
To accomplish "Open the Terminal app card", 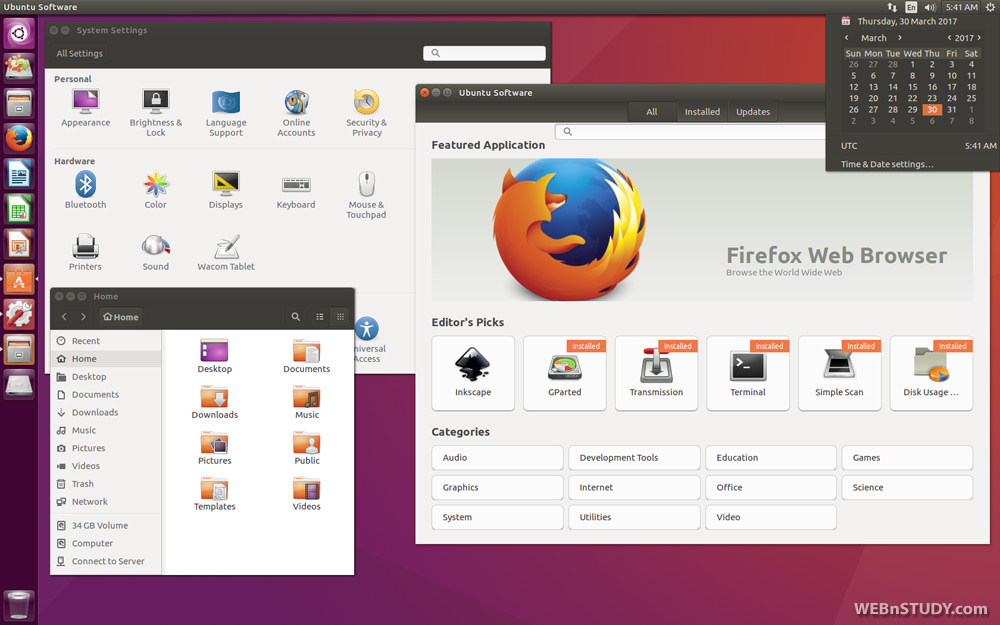I will pos(748,373).
